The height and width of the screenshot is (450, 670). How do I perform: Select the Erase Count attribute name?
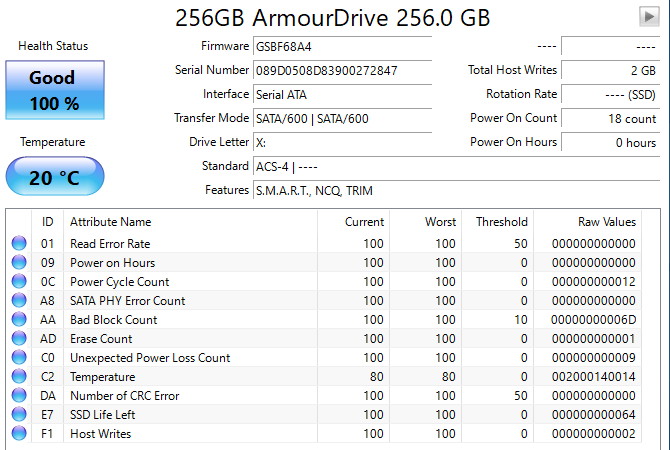point(101,338)
